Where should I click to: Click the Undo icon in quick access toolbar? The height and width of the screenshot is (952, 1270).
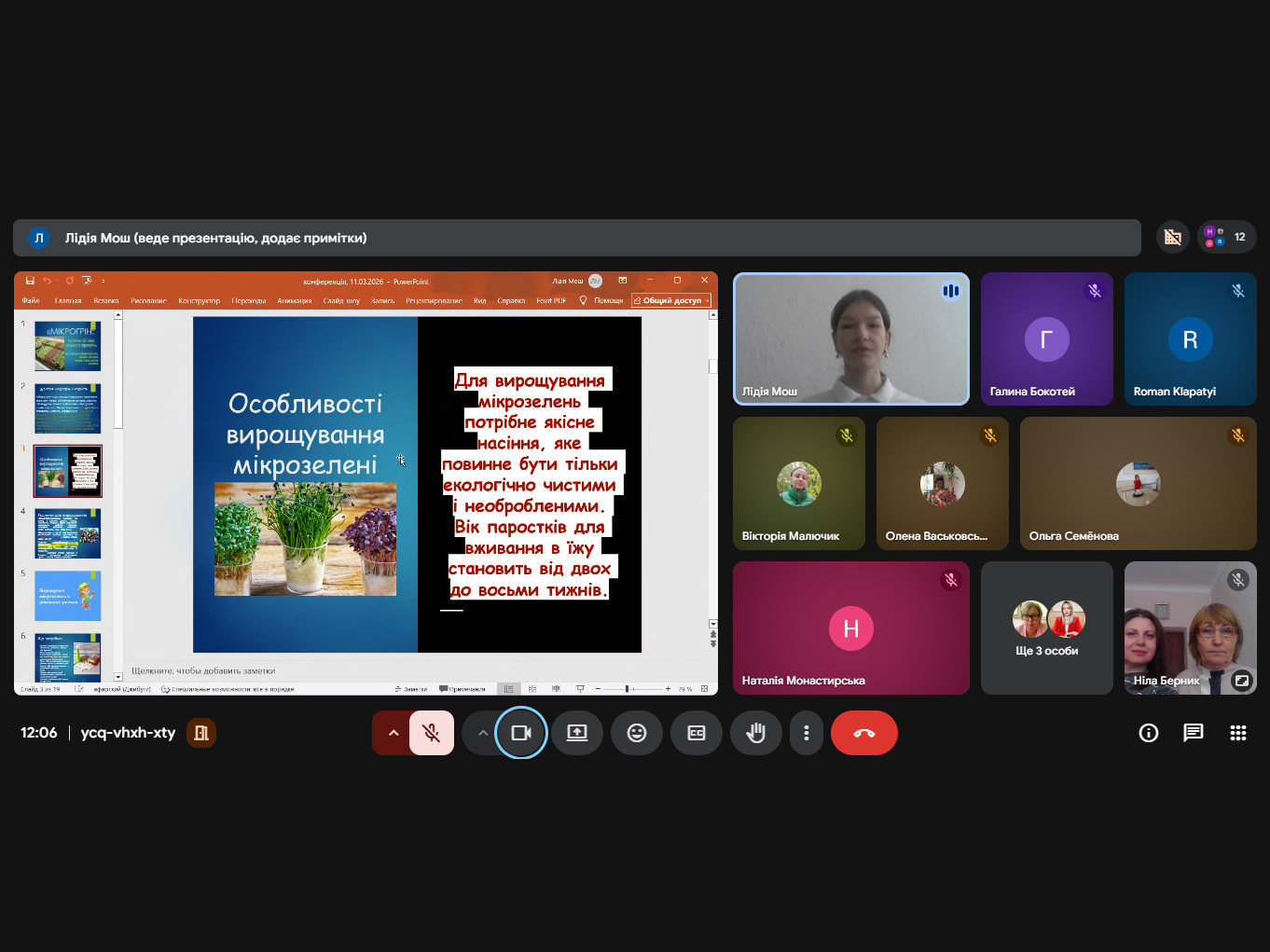tap(47, 281)
